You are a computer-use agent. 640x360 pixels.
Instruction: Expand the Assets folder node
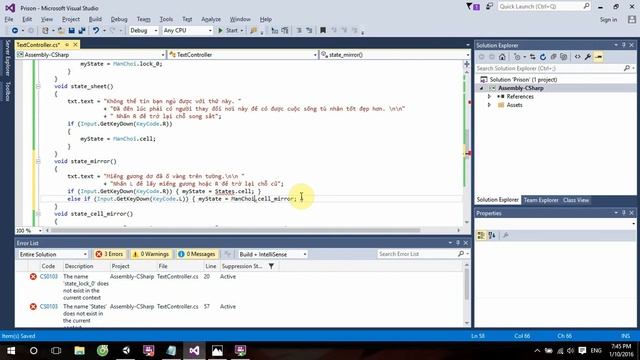[489, 105]
